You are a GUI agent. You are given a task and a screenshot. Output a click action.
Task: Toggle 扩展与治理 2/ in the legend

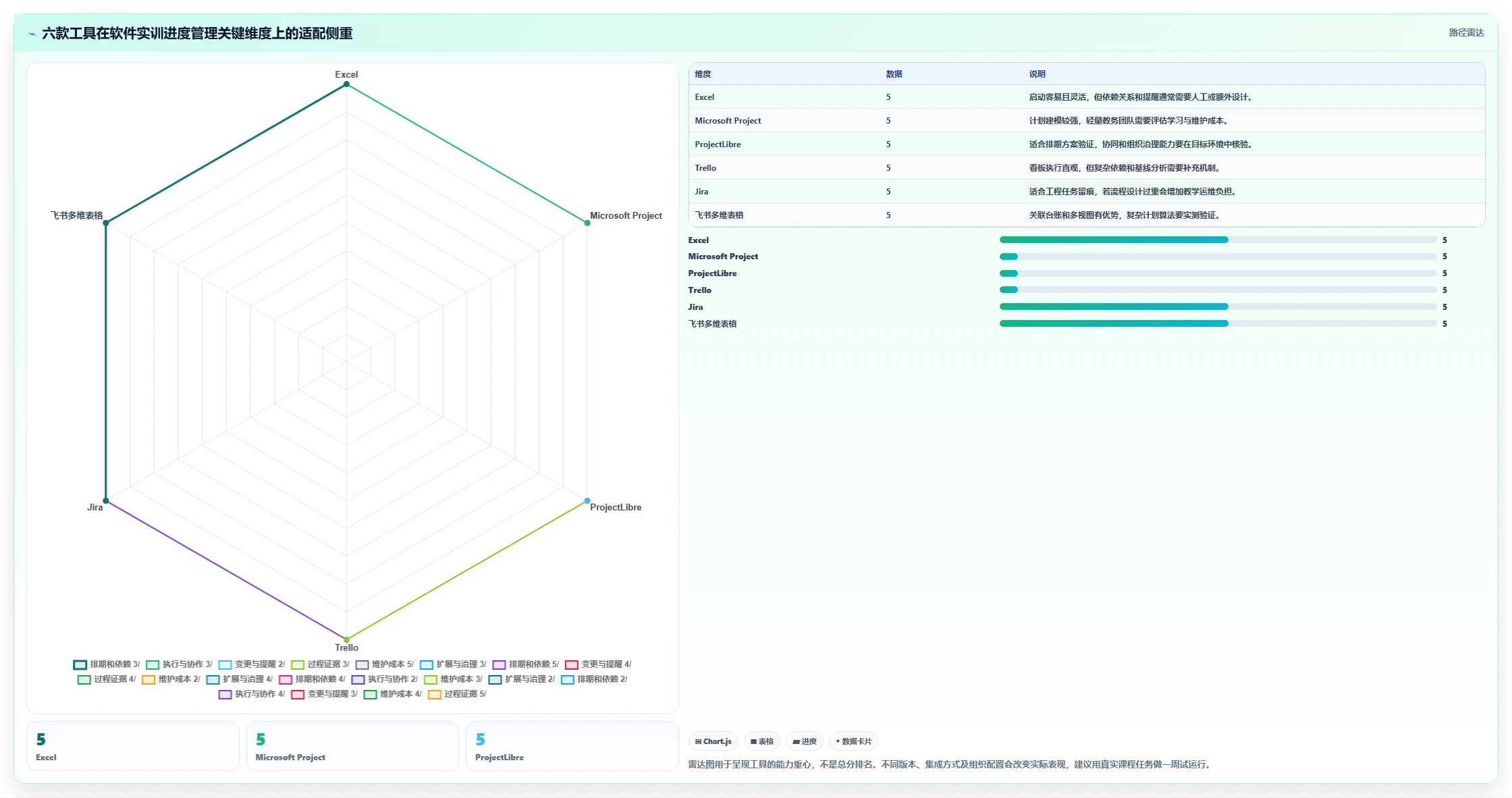521,679
